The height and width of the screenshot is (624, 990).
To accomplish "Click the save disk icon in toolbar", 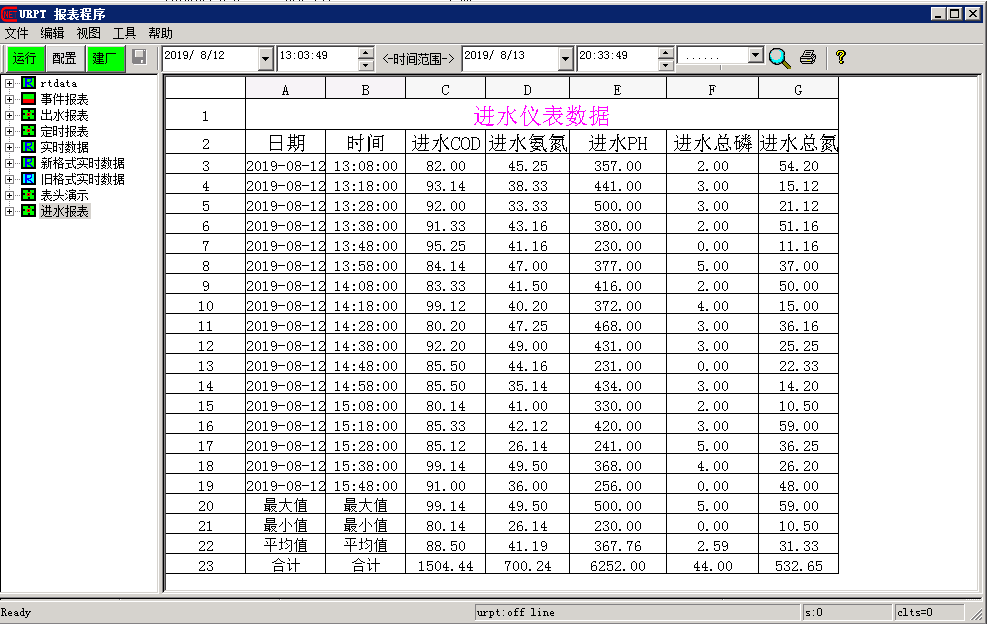I will pos(139,58).
